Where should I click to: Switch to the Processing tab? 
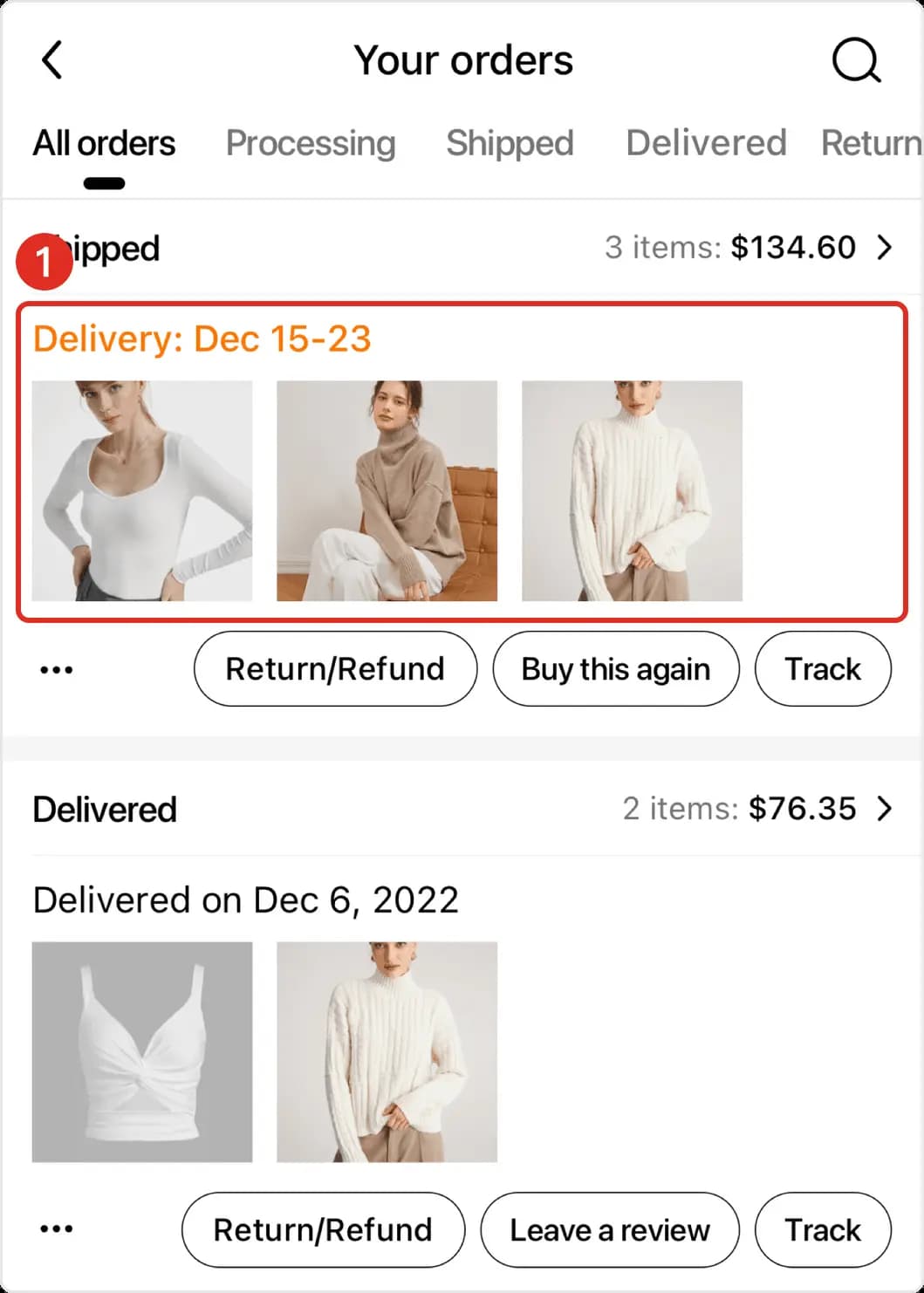click(311, 144)
